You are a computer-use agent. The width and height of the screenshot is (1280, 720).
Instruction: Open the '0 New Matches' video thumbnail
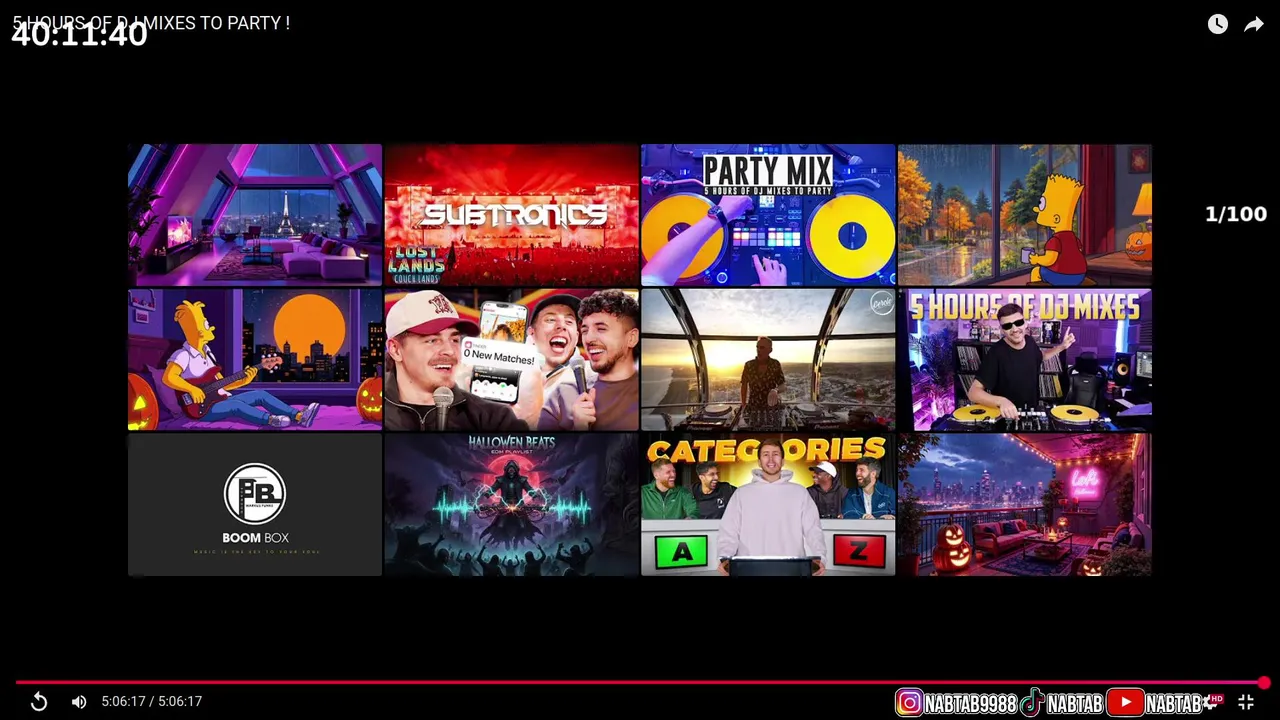coord(511,360)
